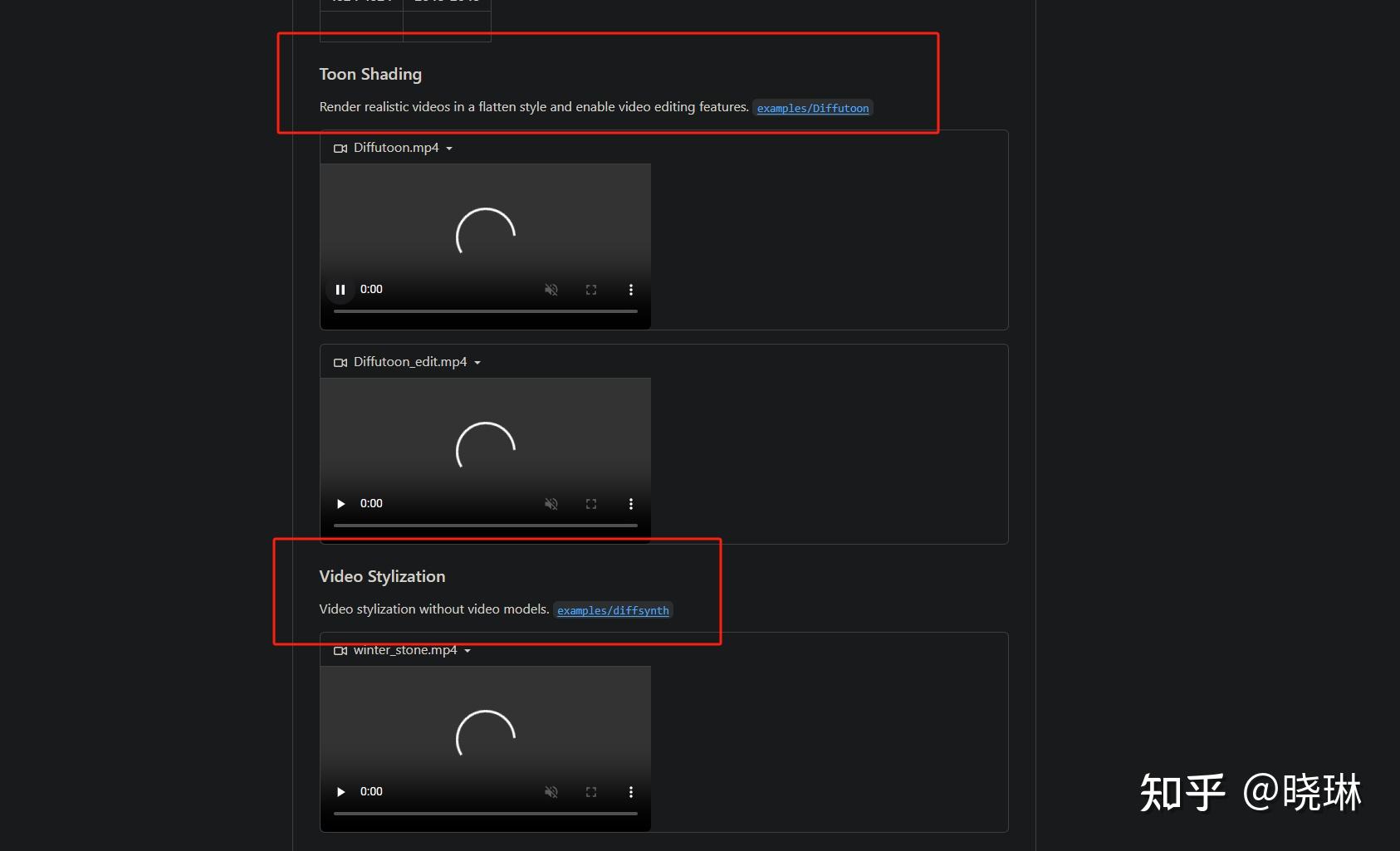Image resolution: width=1400 pixels, height=851 pixels.
Task: Unmute the winter_stone.mp4 video
Action: [551, 792]
